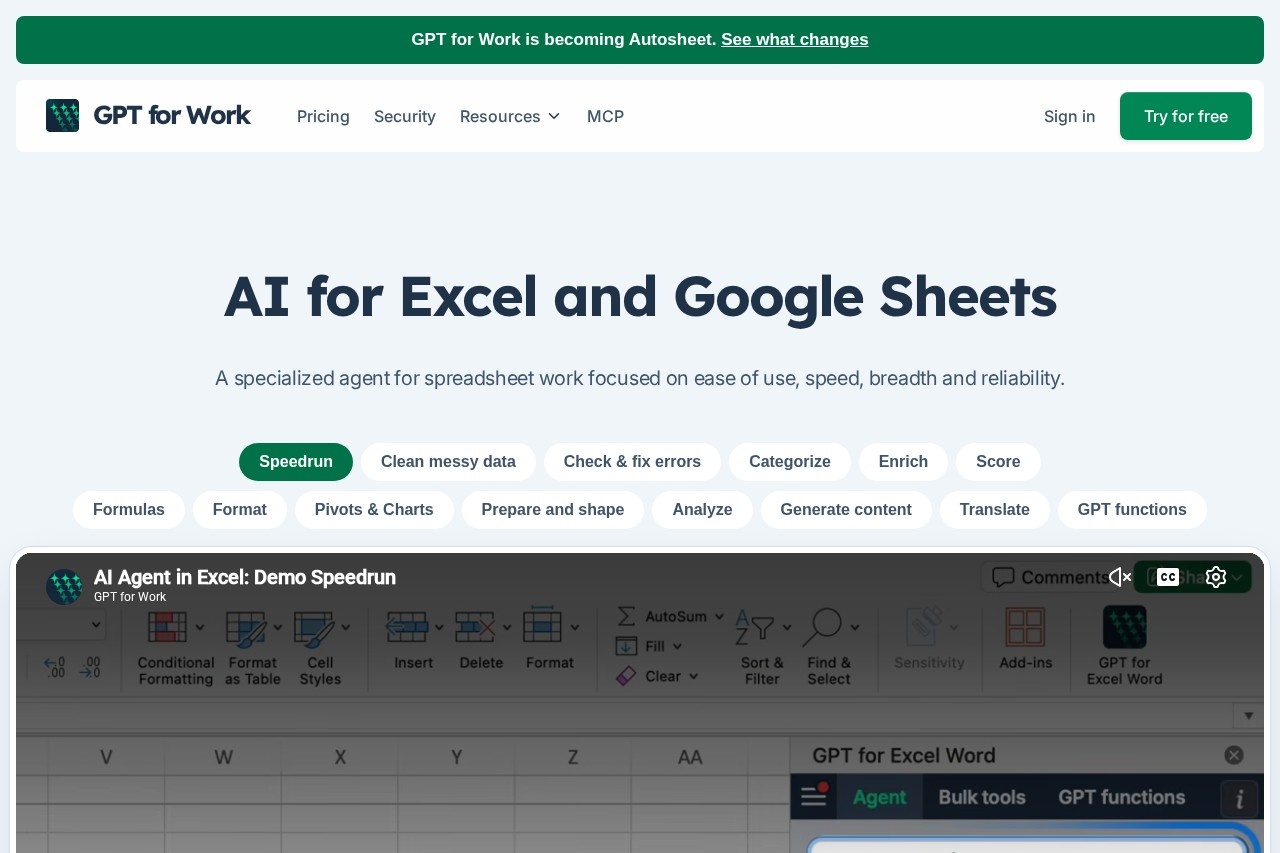Screen dimensions: 1280x853
Task: Click the Insert cells icon
Action: pos(407,627)
